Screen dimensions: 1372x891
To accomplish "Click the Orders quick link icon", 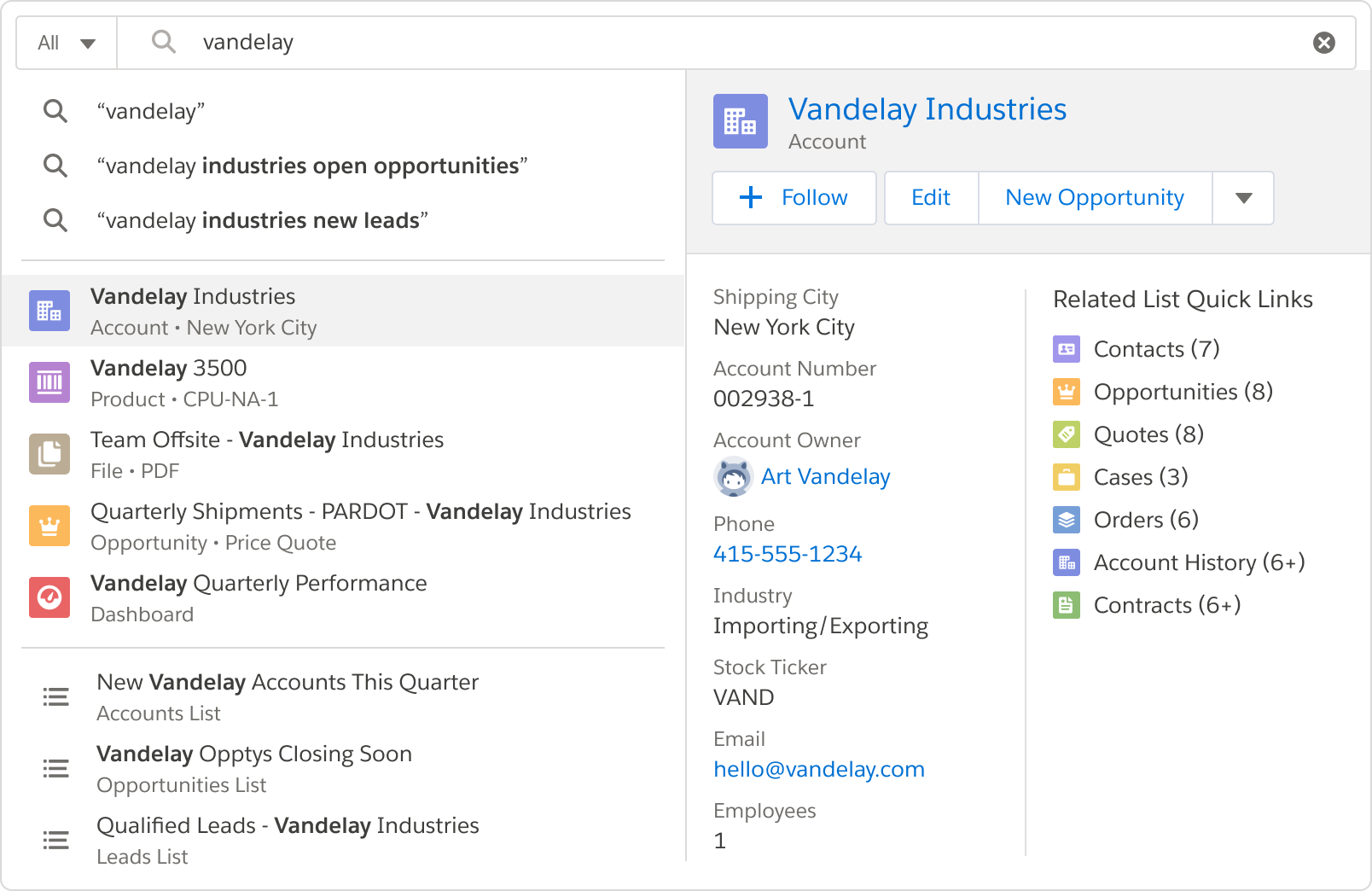I will coord(1067,520).
